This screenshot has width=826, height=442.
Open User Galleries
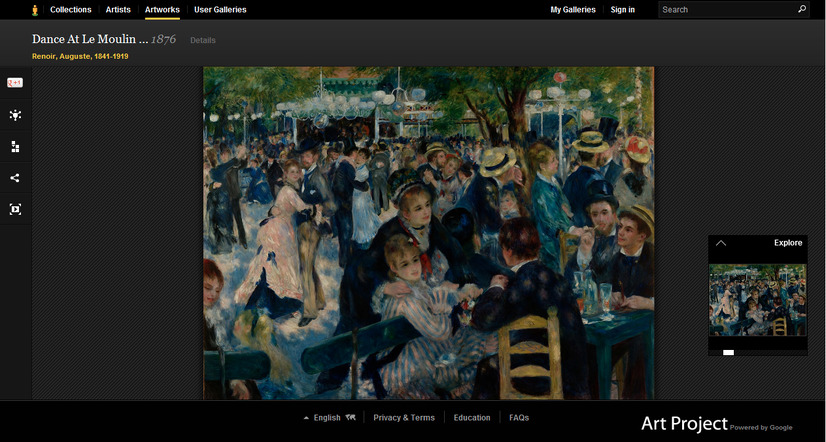click(x=220, y=9)
